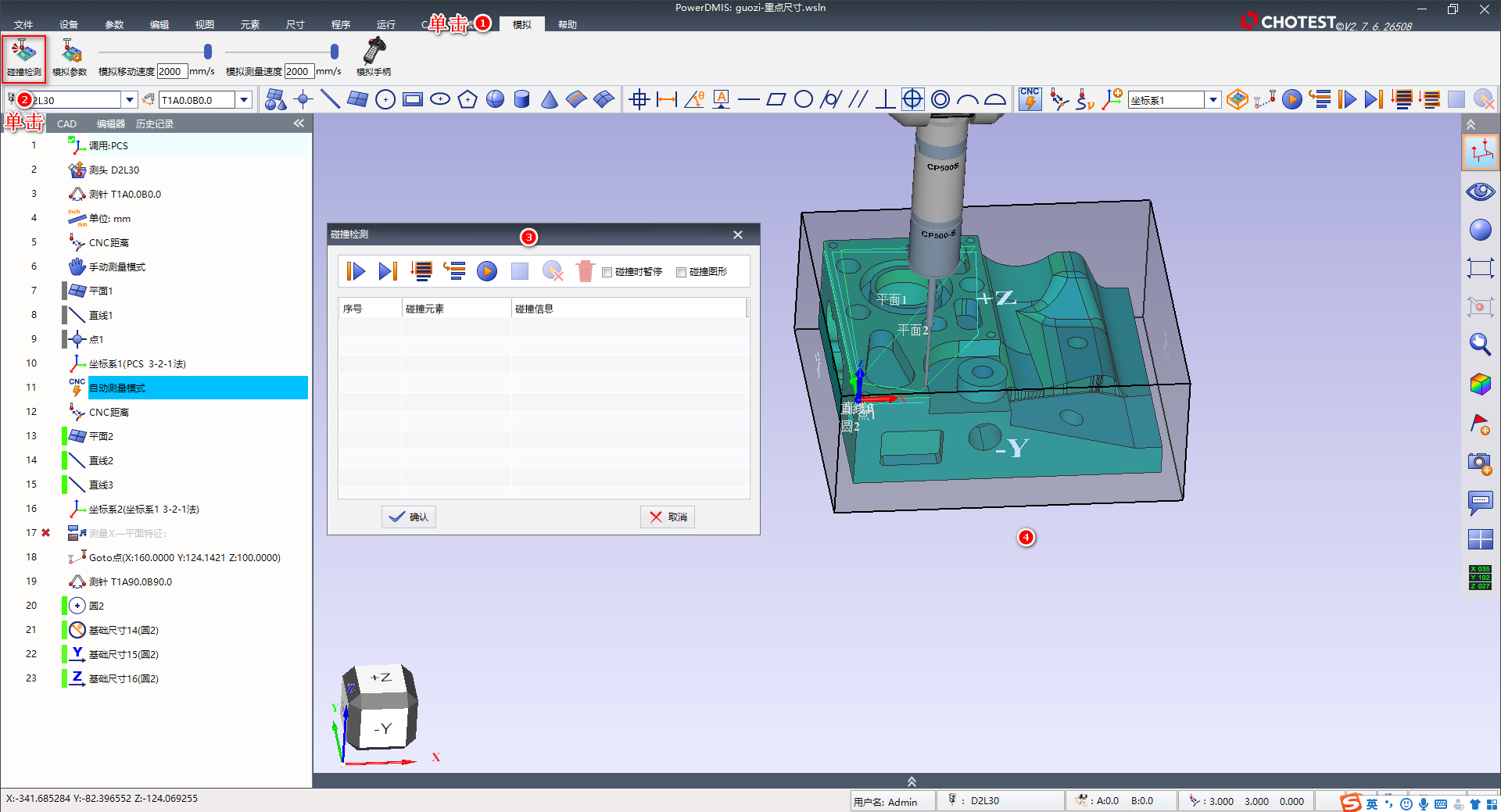Viewport: 1501px width, 812px height.
Task: Select the cone feature tool
Action: pyautogui.click(x=550, y=99)
